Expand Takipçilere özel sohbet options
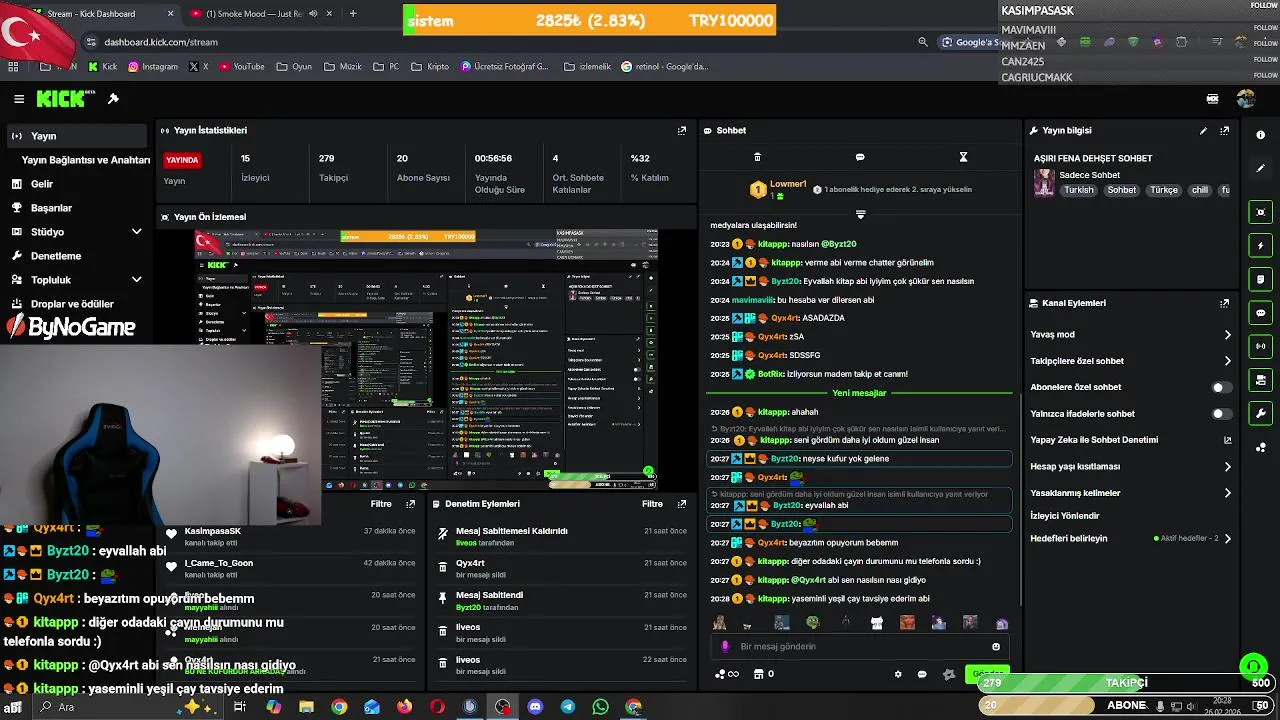 pyautogui.click(x=1228, y=361)
